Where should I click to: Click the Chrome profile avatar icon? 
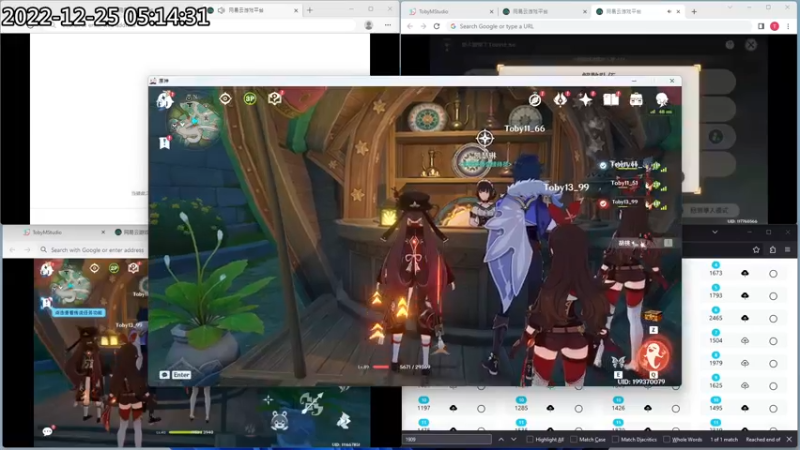coord(774,26)
